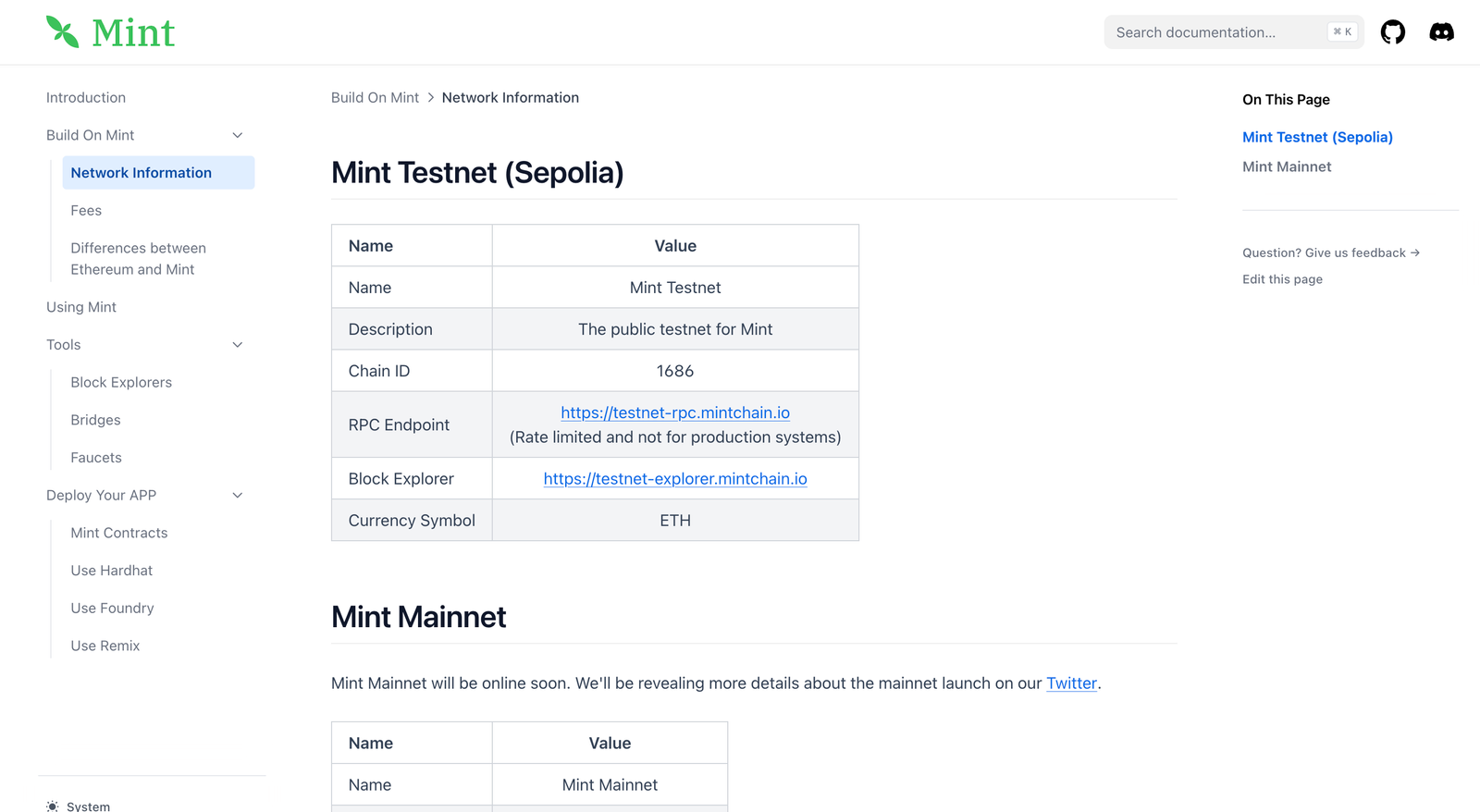Open the Faucets page
Image resolution: width=1480 pixels, height=812 pixels.
tap(96, 458)
